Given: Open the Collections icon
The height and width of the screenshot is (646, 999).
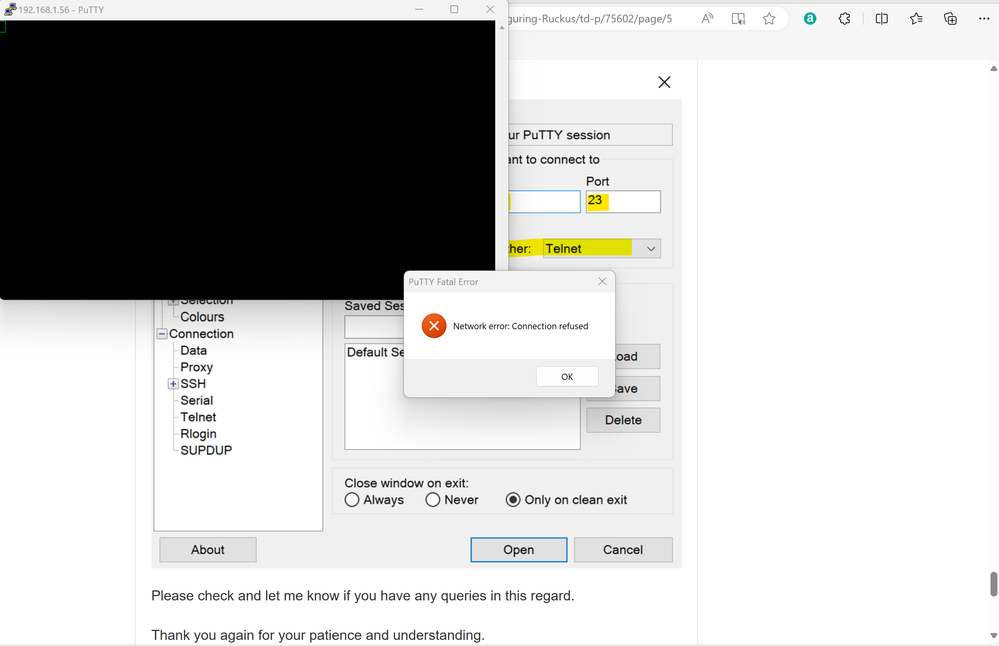Looking at the screenshot, I should (x=951, y=19).
